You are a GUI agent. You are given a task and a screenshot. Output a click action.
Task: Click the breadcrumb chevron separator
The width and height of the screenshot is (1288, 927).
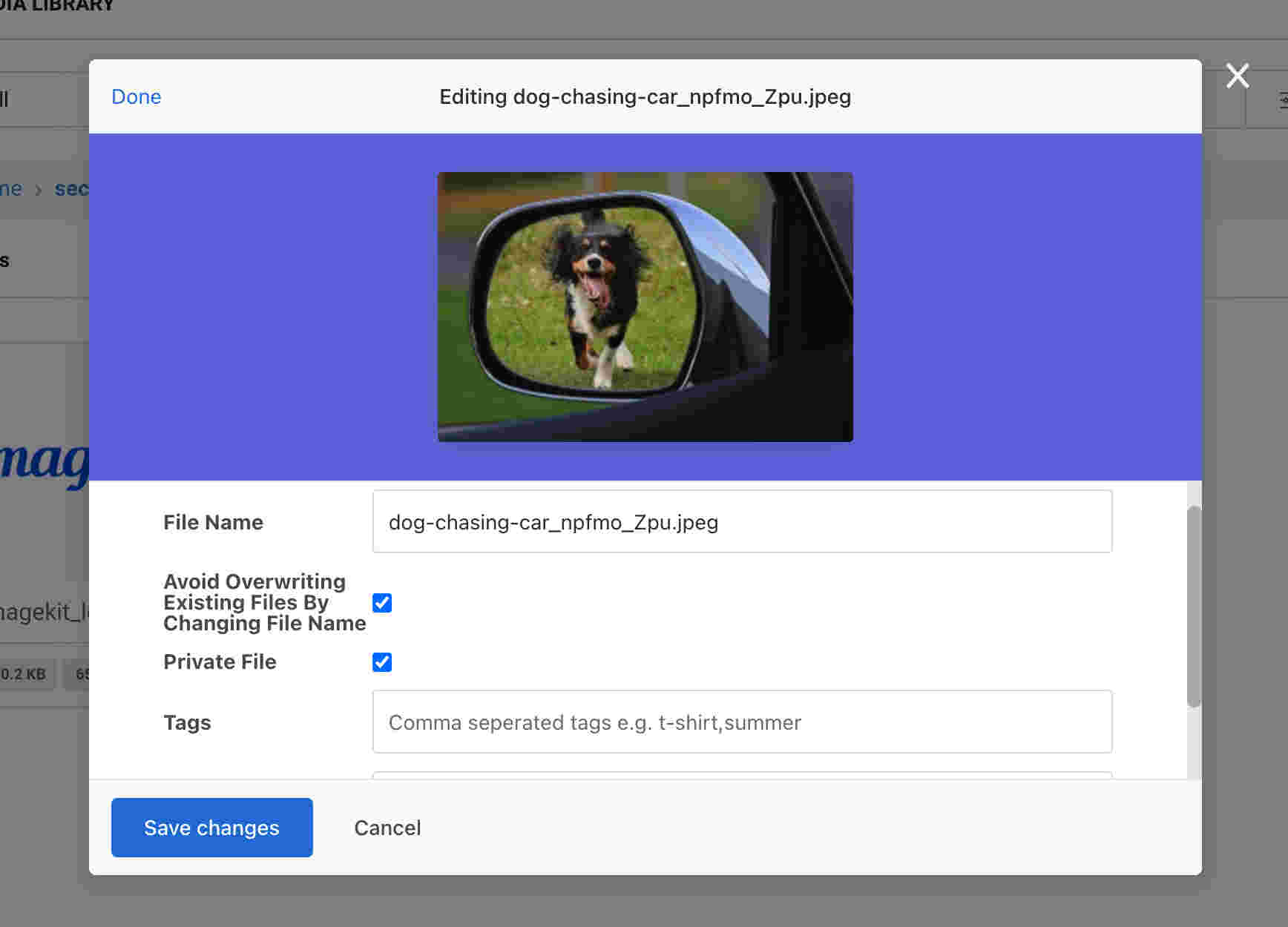point(37,189)
